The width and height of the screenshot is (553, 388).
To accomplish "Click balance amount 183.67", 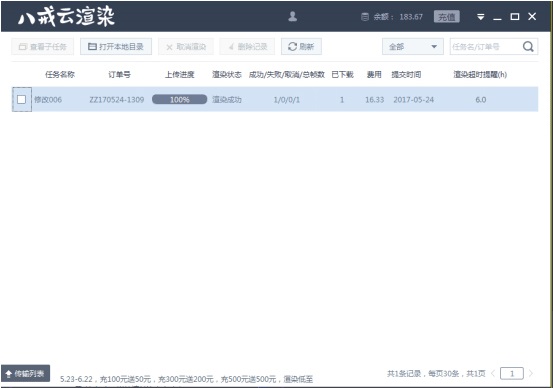I will (x=411, y=17).
